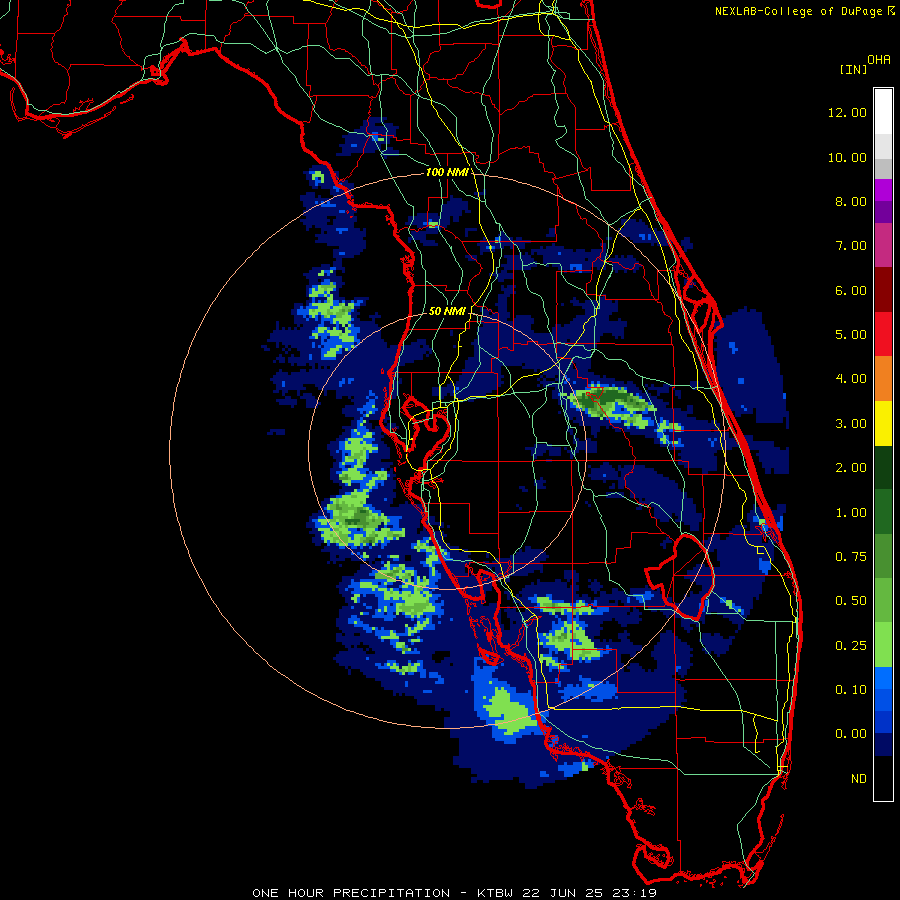This screenshot has height=900, width=900.
Task: Click the 100 NMI range ring label
Action: pyautogui.click(x=447, y=172)
